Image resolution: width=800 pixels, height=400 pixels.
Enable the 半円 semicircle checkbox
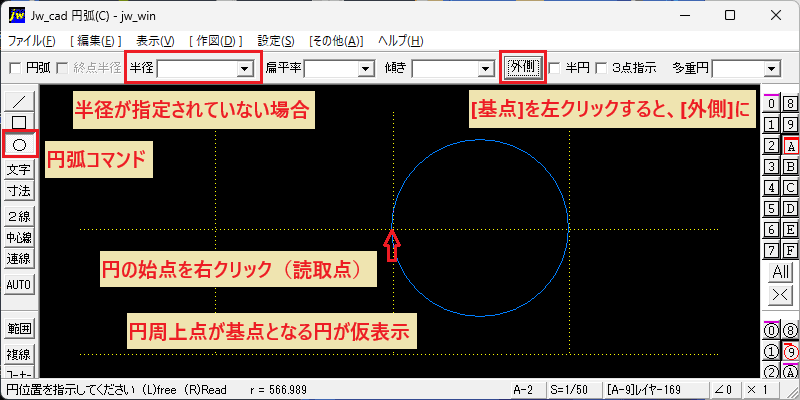coord(555,68)
